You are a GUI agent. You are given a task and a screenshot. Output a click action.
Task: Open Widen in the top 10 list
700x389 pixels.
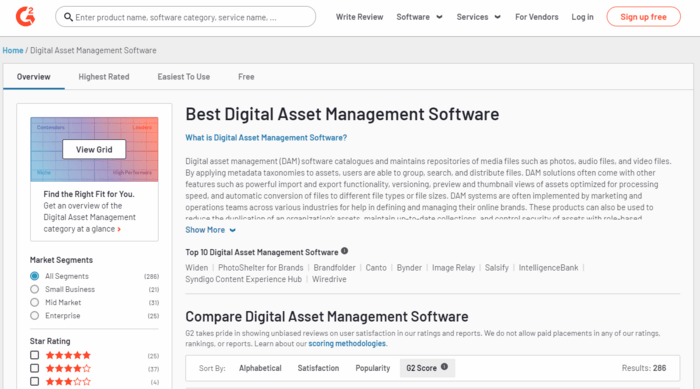[x=196, y=268]
